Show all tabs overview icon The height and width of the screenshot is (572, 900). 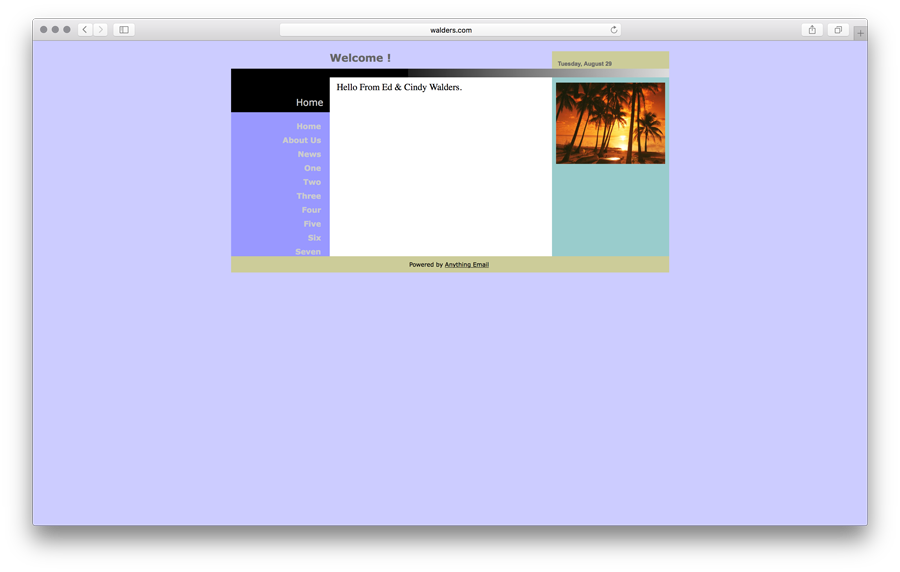tap(838, 30)
